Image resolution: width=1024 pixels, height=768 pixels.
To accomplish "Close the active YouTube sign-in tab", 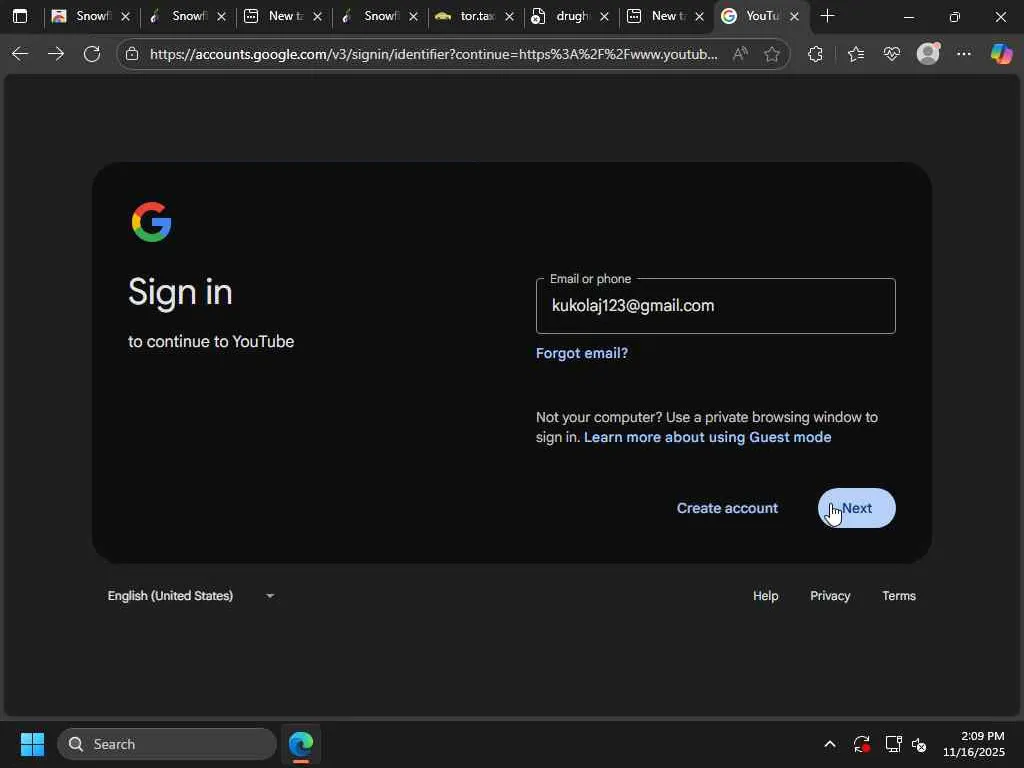I will click(x=794, y=16).
